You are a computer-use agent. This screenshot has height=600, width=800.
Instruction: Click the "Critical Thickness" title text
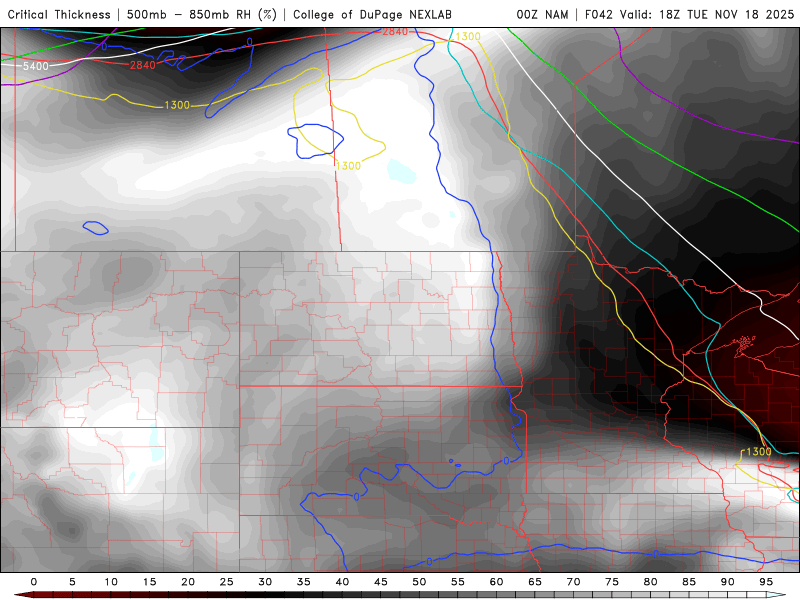[59, 14]
